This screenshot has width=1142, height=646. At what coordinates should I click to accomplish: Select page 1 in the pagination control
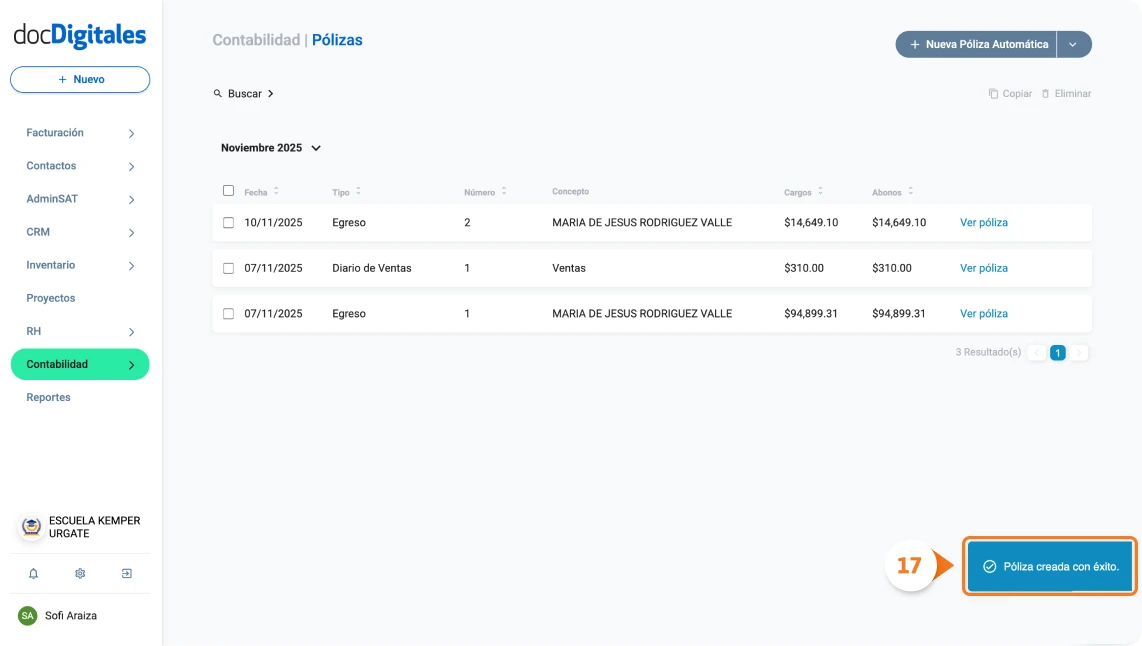1057,352
